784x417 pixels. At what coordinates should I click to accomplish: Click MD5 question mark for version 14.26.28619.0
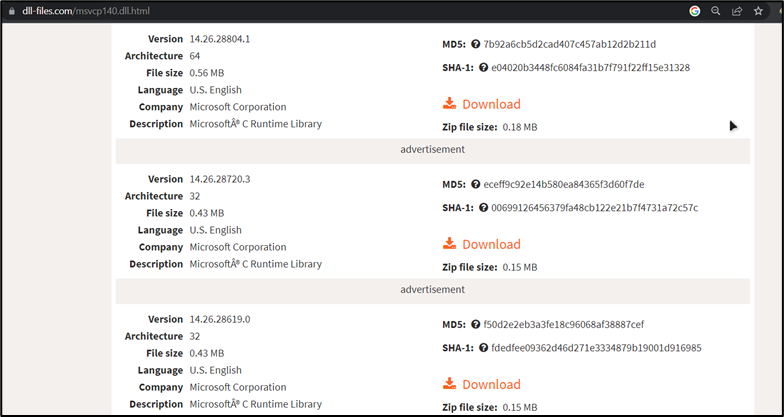[x=475, y=324]
